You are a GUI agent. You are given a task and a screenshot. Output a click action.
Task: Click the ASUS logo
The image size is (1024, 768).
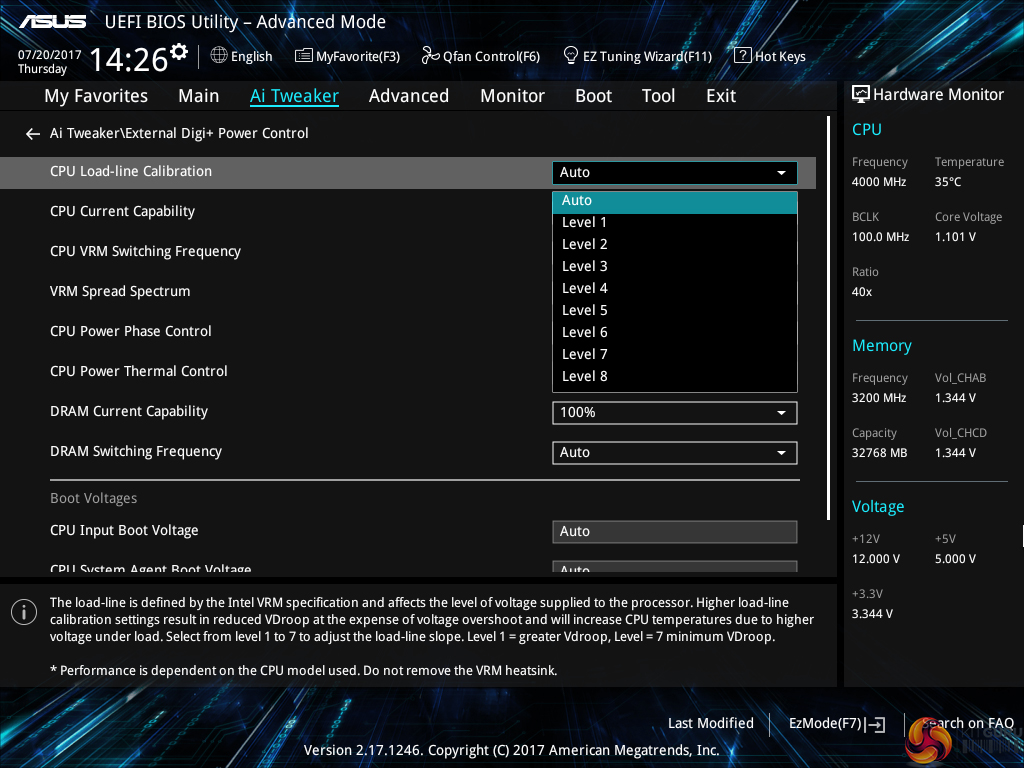pyautogui.click(x=53, y=22)
